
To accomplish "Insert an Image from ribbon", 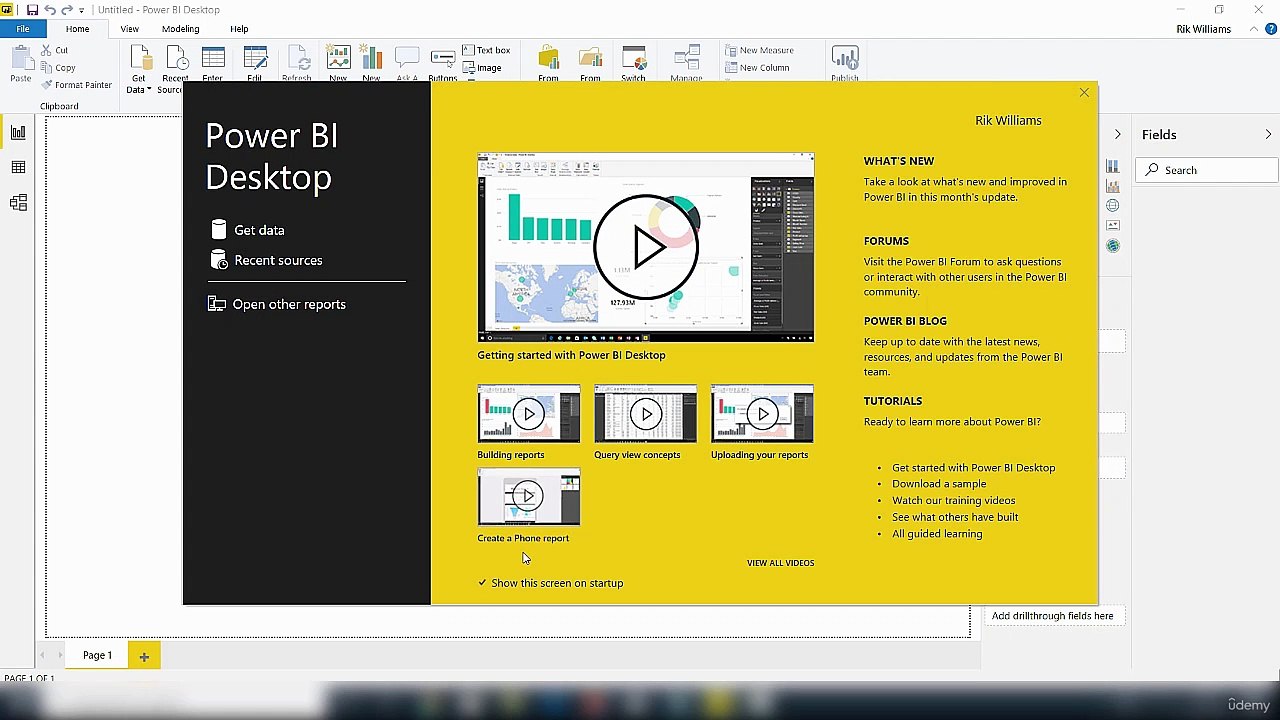I will 482,68.
